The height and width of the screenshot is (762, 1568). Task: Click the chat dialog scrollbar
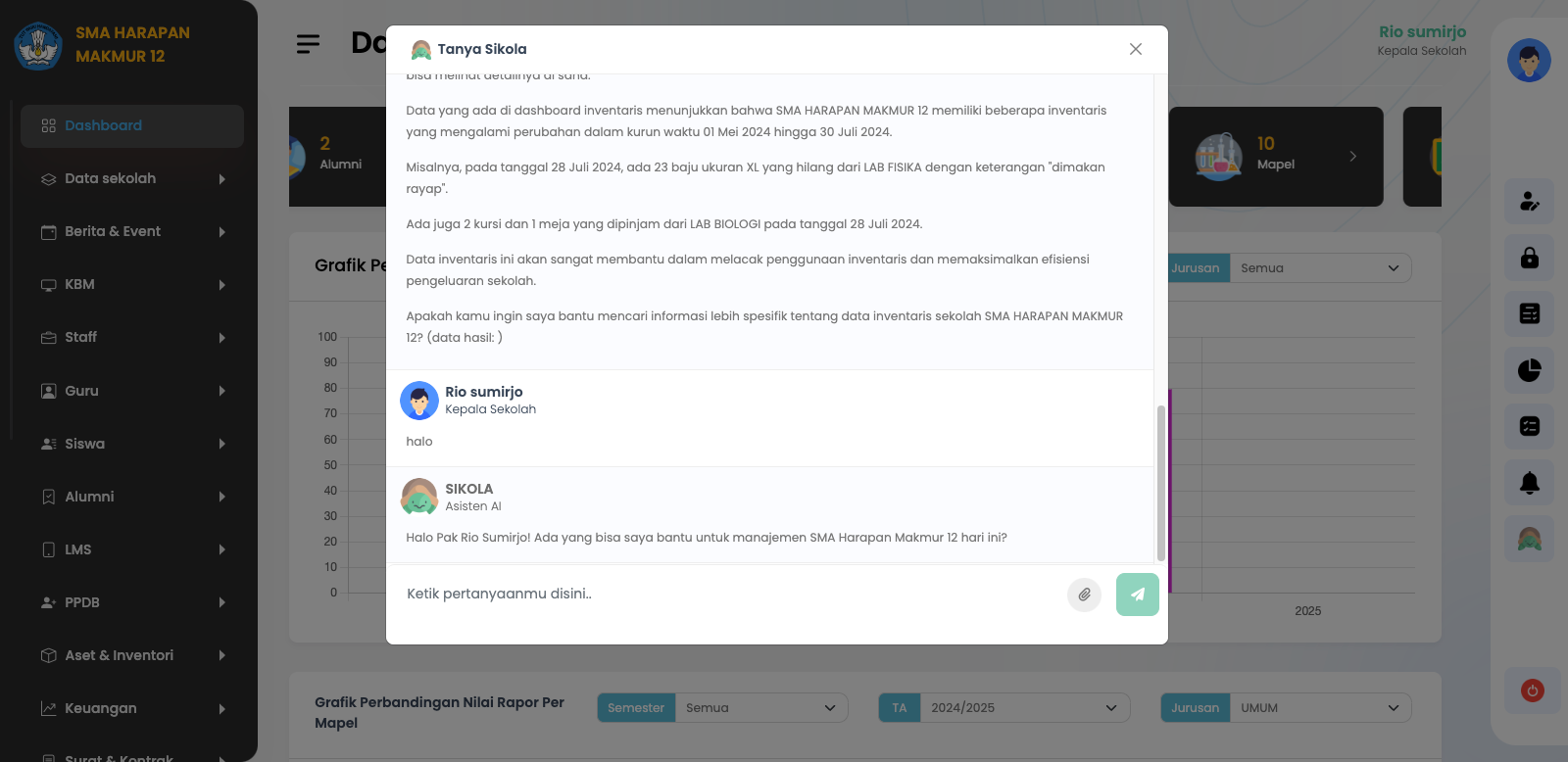click(x=1160, y=482)
